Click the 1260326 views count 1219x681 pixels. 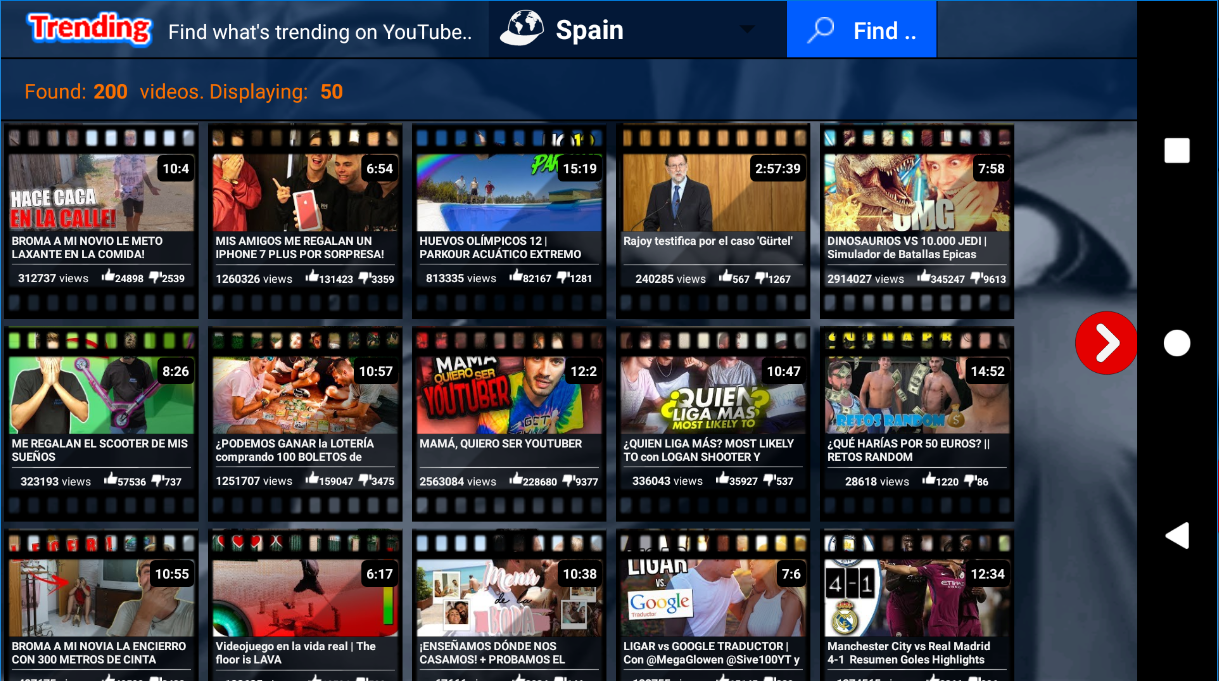coord(254,279)
